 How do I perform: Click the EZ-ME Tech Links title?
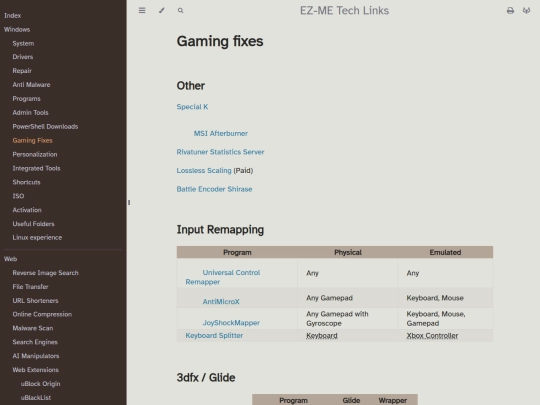(344, 11)
